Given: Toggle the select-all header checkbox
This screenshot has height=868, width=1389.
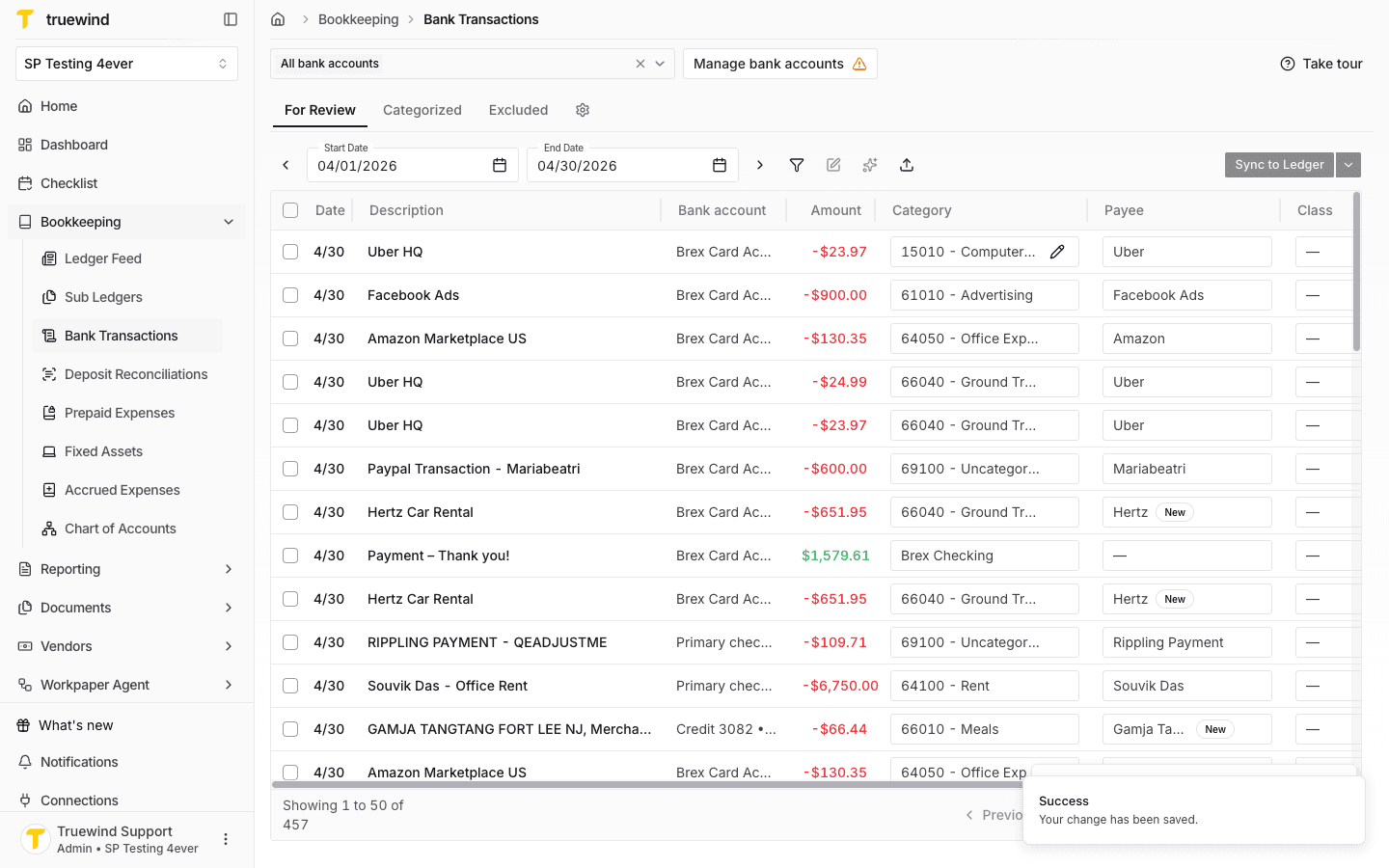Looking at the screenshot, I should point(290,210).
